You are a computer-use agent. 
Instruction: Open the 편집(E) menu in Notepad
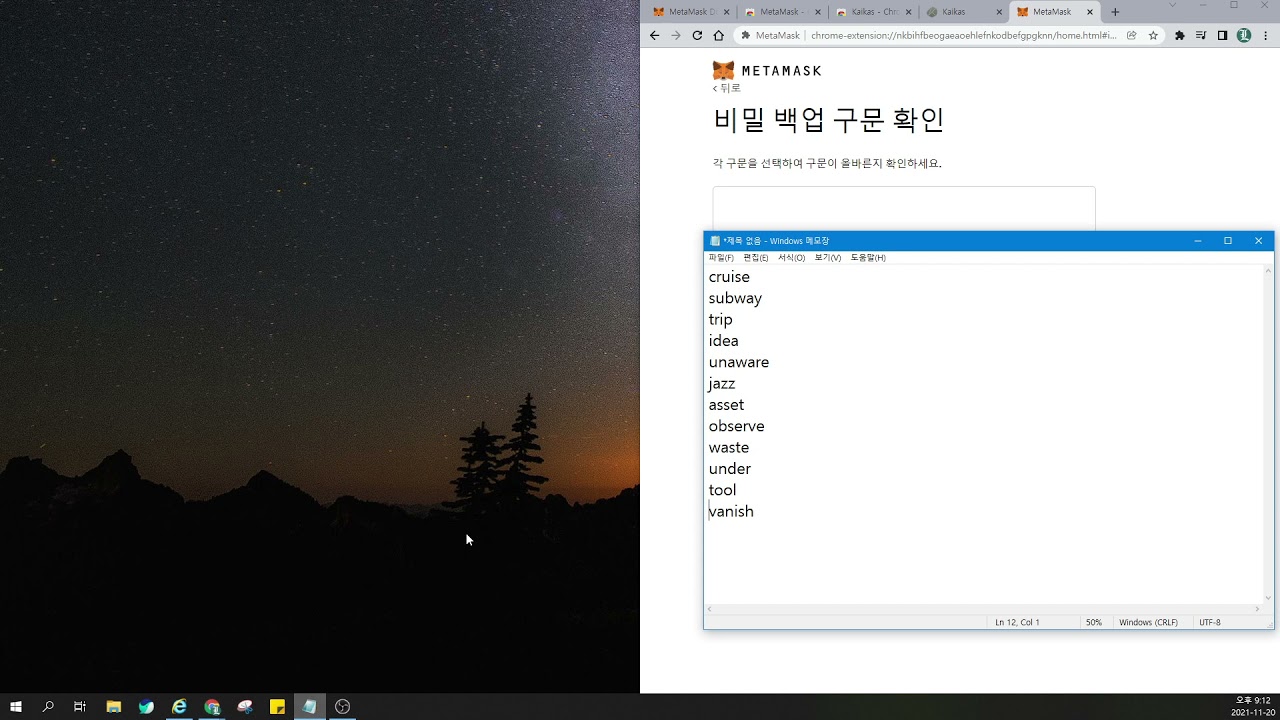tap(756, 258)
